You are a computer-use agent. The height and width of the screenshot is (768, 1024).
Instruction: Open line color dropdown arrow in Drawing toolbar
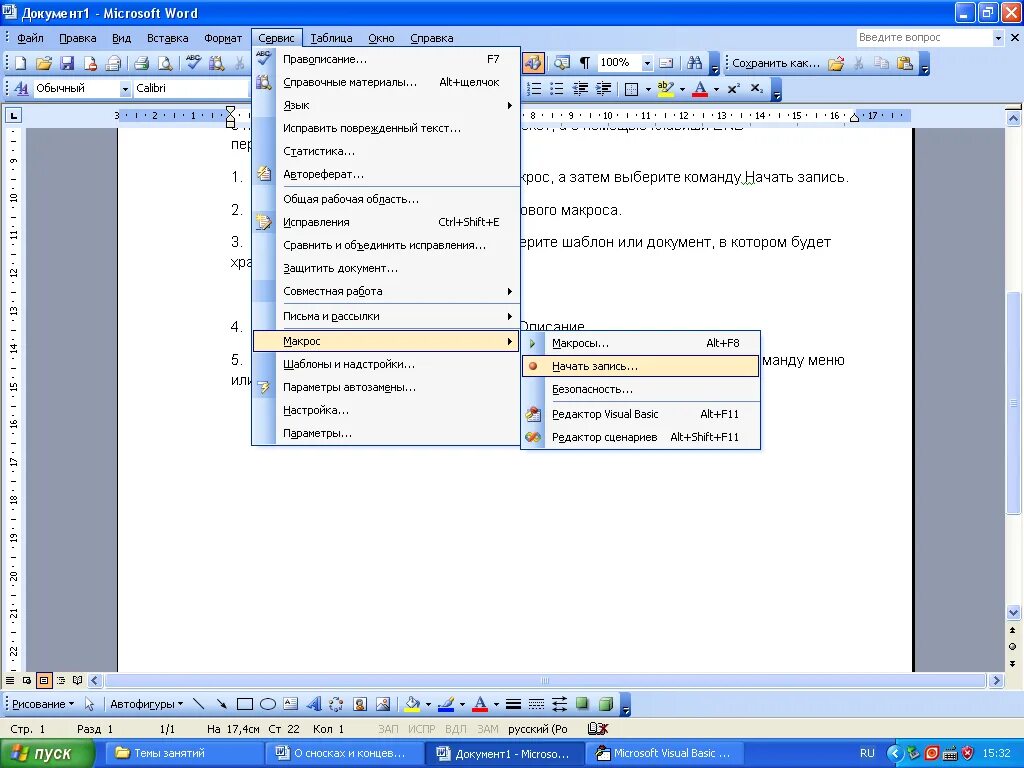462,704
